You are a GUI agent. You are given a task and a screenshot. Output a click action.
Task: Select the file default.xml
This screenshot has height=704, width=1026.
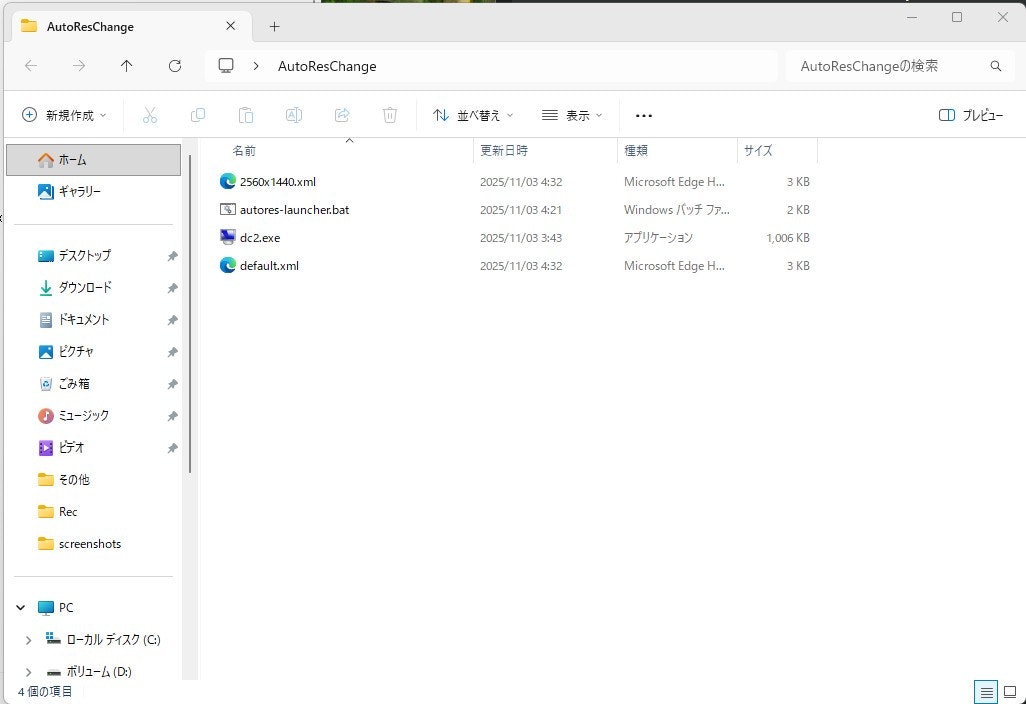270,266
